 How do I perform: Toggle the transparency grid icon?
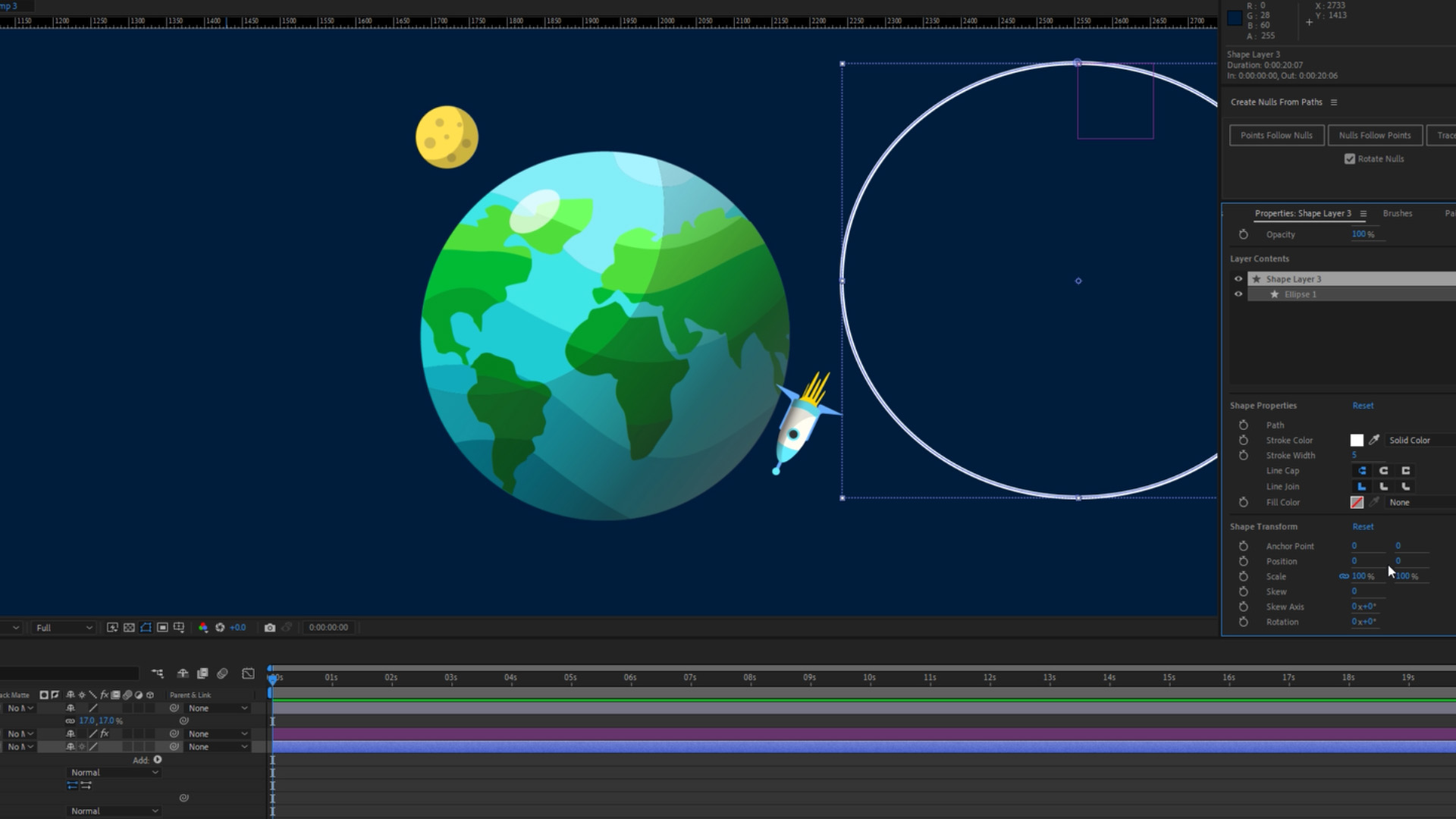129,628
